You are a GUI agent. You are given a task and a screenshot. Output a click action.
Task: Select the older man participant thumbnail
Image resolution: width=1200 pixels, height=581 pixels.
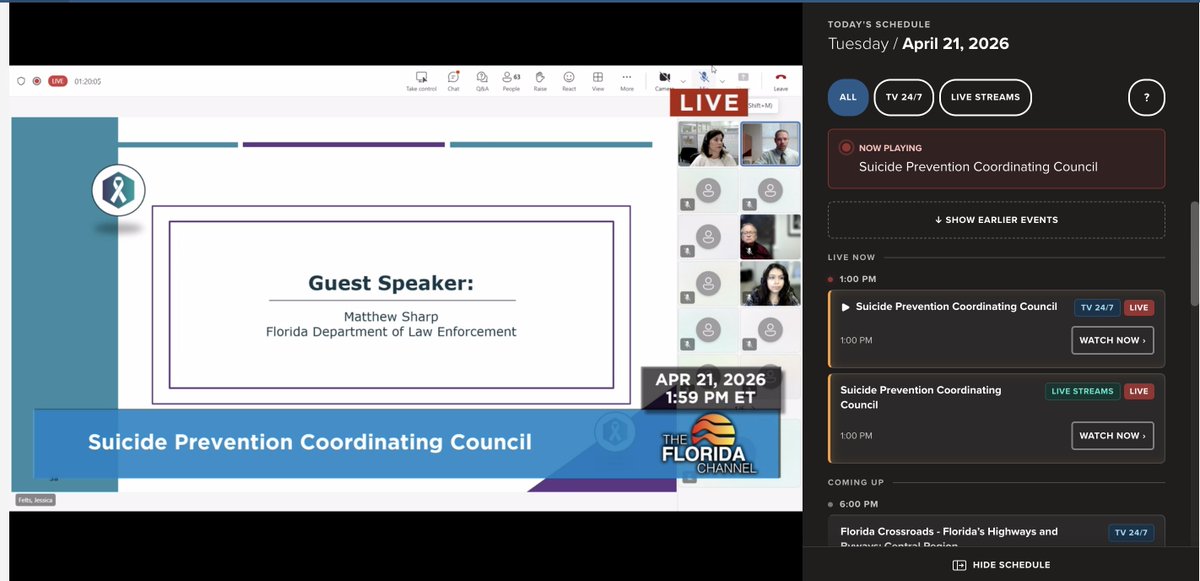pyautogui.click(x=770, y=237)
